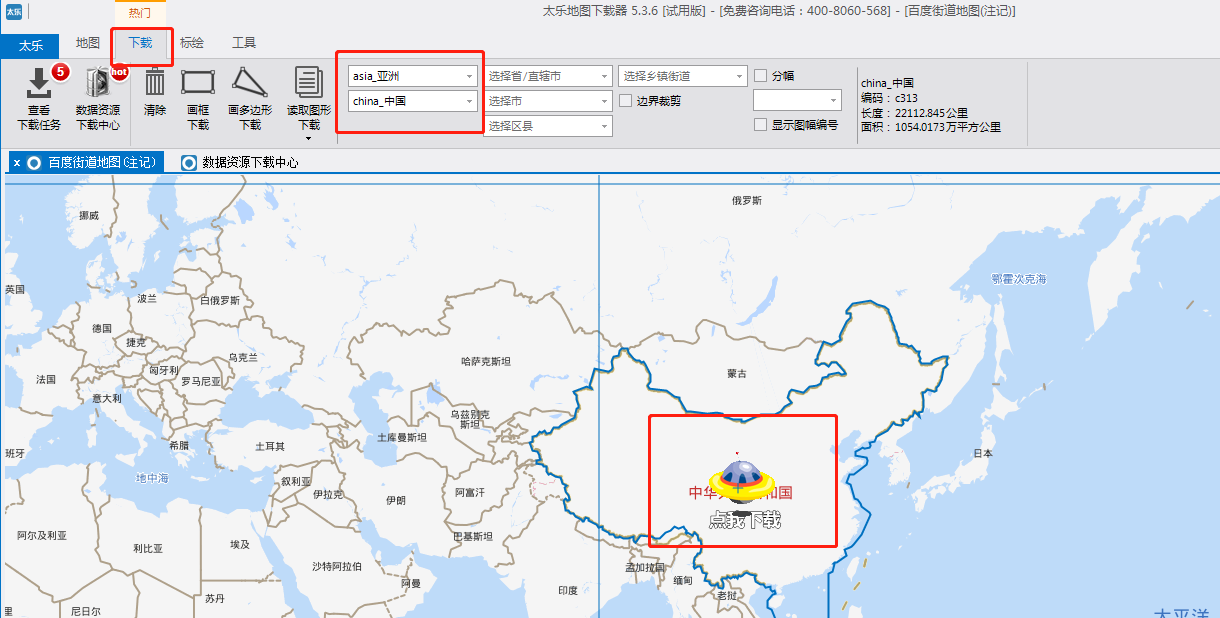This screenshot has width=1220, height=618.
Task: Expand the 读取图形下载 dropdown arrow
Action: pyautogui.click(x=309, y=138)
